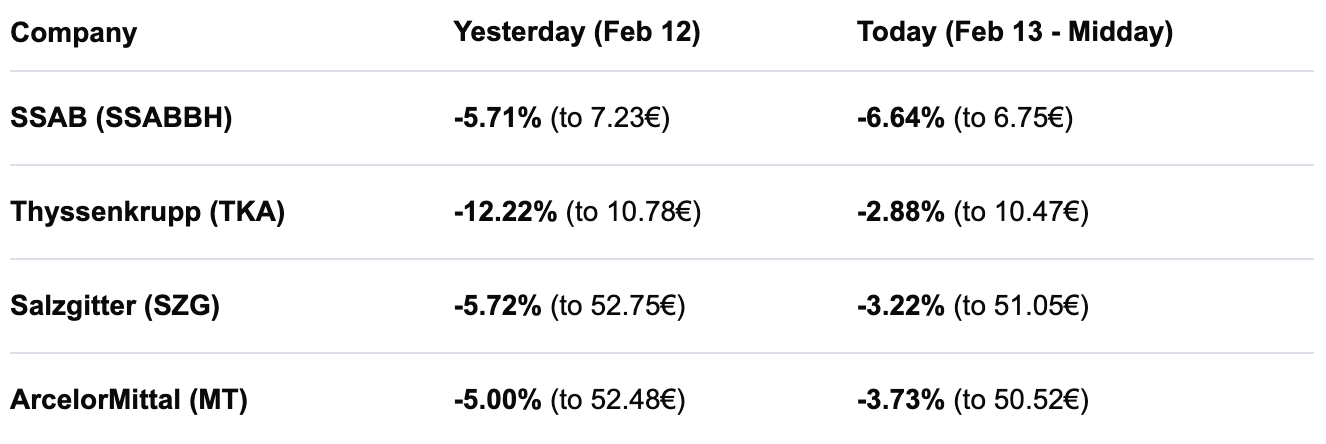The height and width of the screenshot is (444, 1326).
Task: Click Salzgitter's -3.22% today change
Action: [x=901, y=307]
